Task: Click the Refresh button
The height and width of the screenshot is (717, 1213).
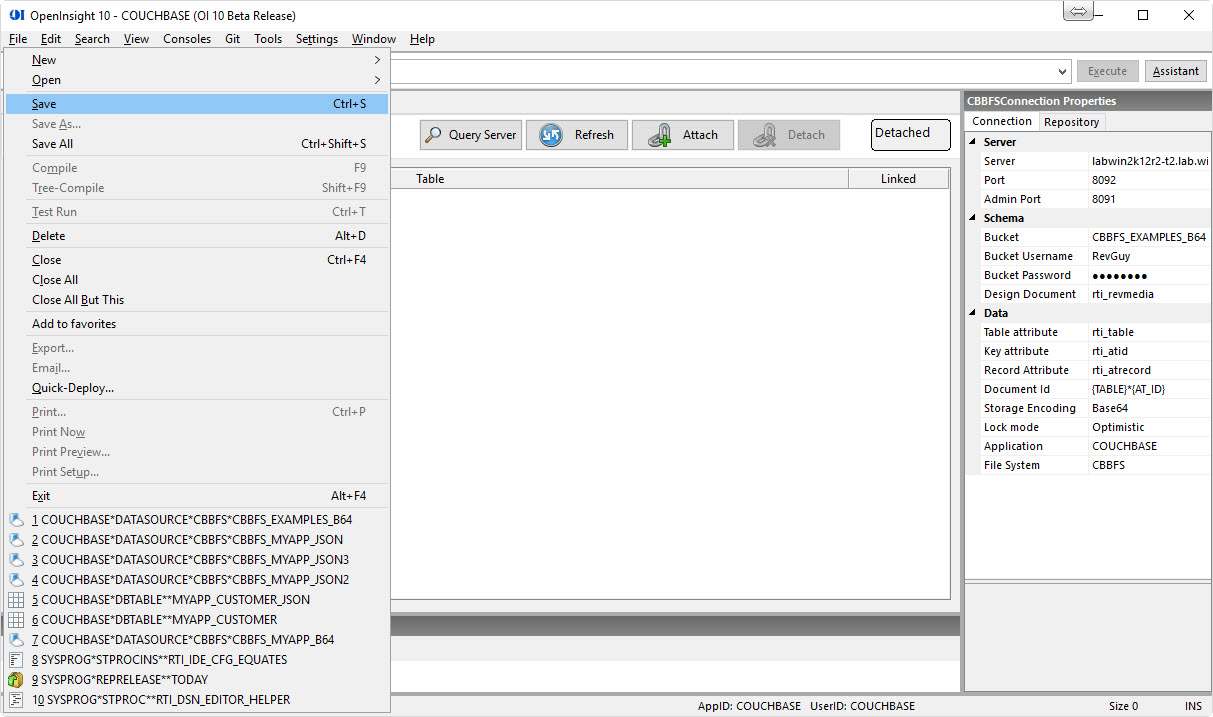Action: tap(577, 135)
